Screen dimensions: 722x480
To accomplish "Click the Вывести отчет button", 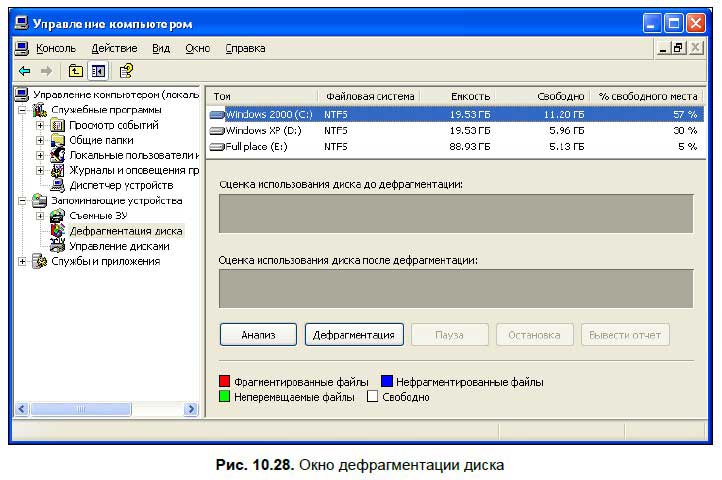I will 625,335.
